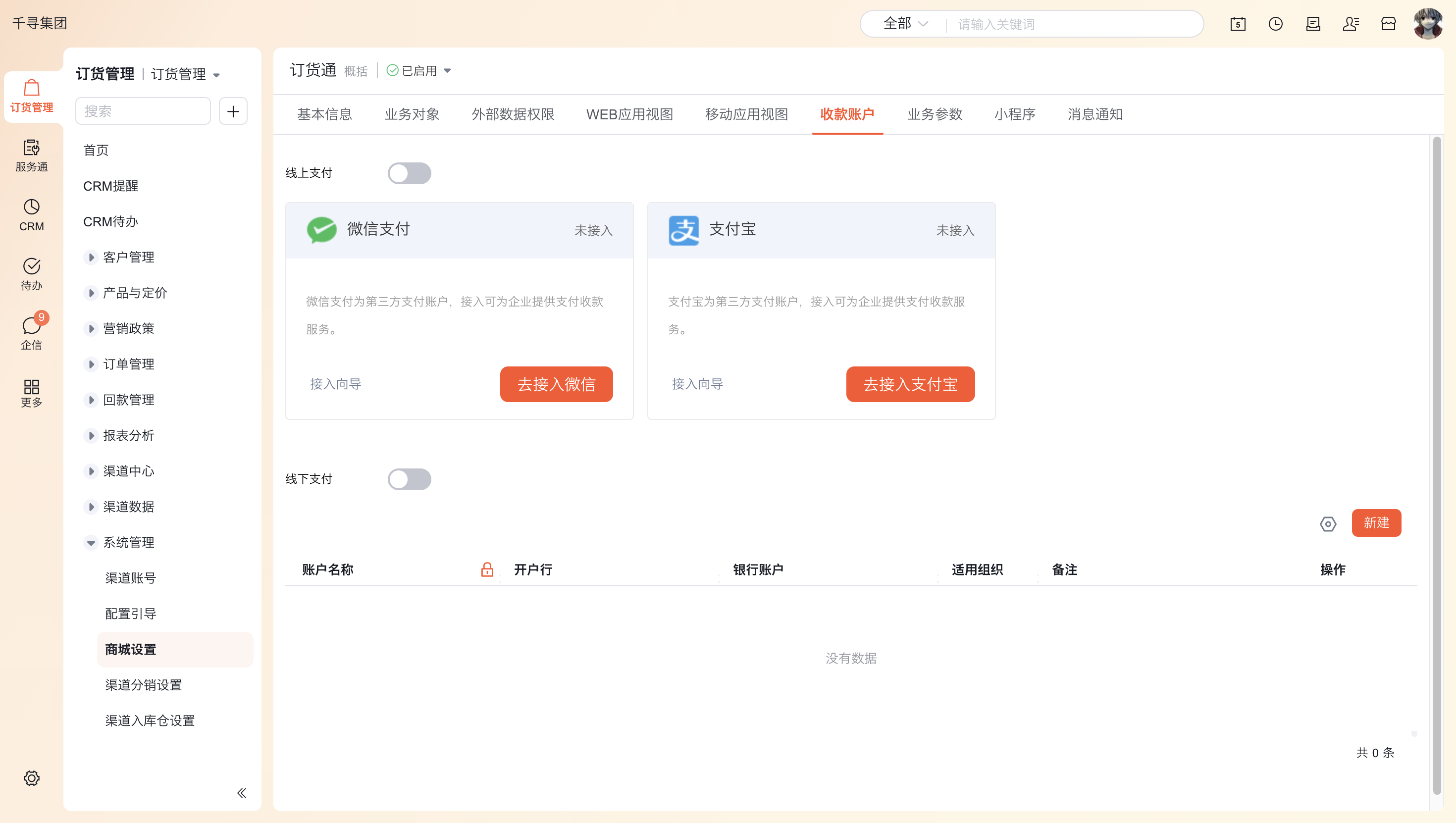The height and width of the screenshot is (823, 1456).
Task: Open the contacts icon in top bar
Action: point(1351,24)
